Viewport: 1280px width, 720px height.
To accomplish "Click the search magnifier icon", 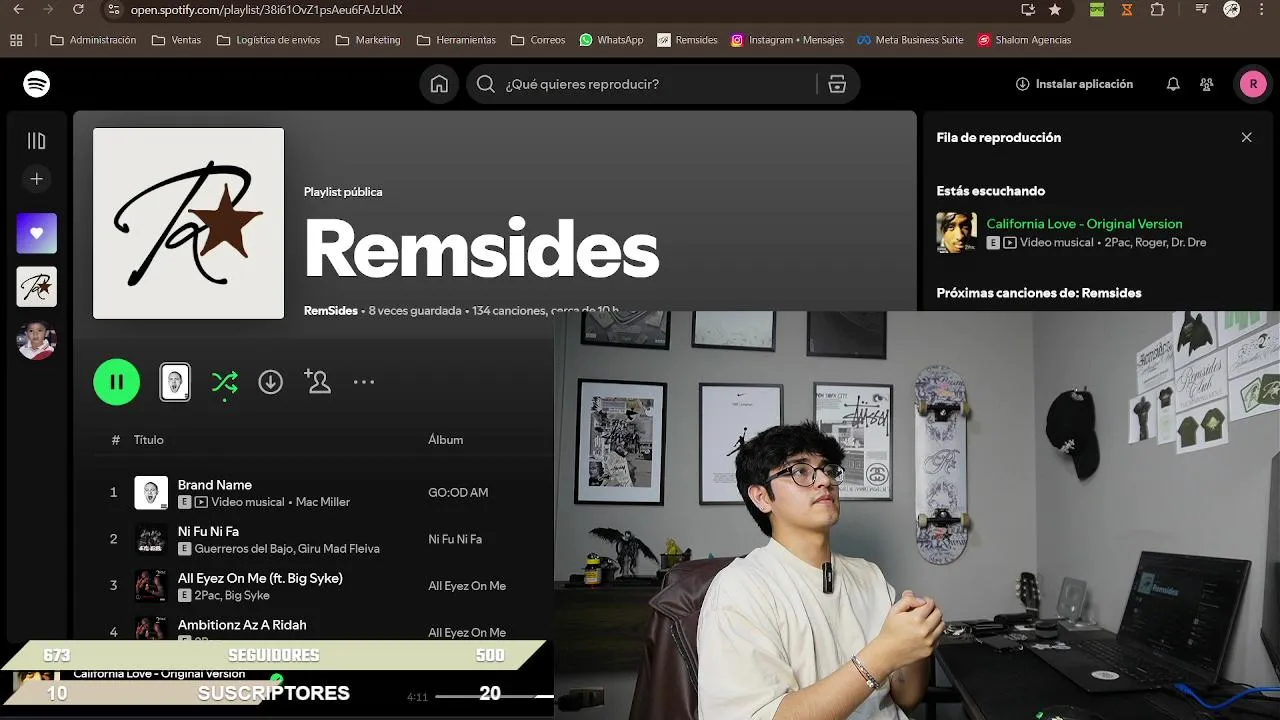I will click(x=486, y=84).
